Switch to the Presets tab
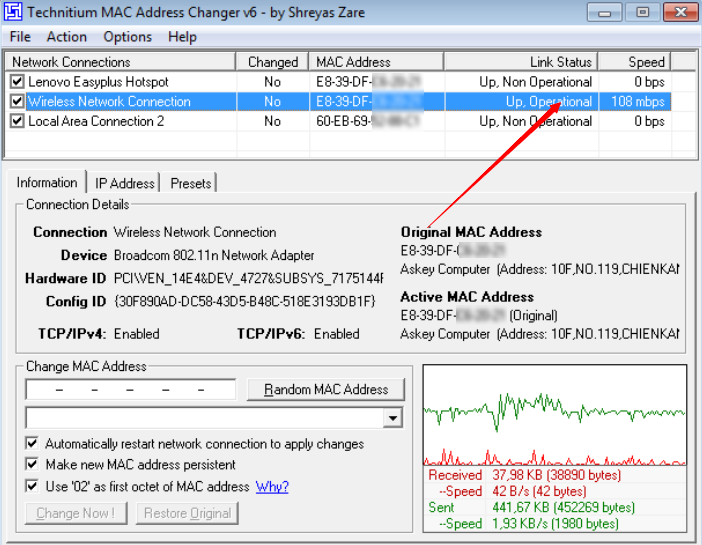 click(190, 183)
